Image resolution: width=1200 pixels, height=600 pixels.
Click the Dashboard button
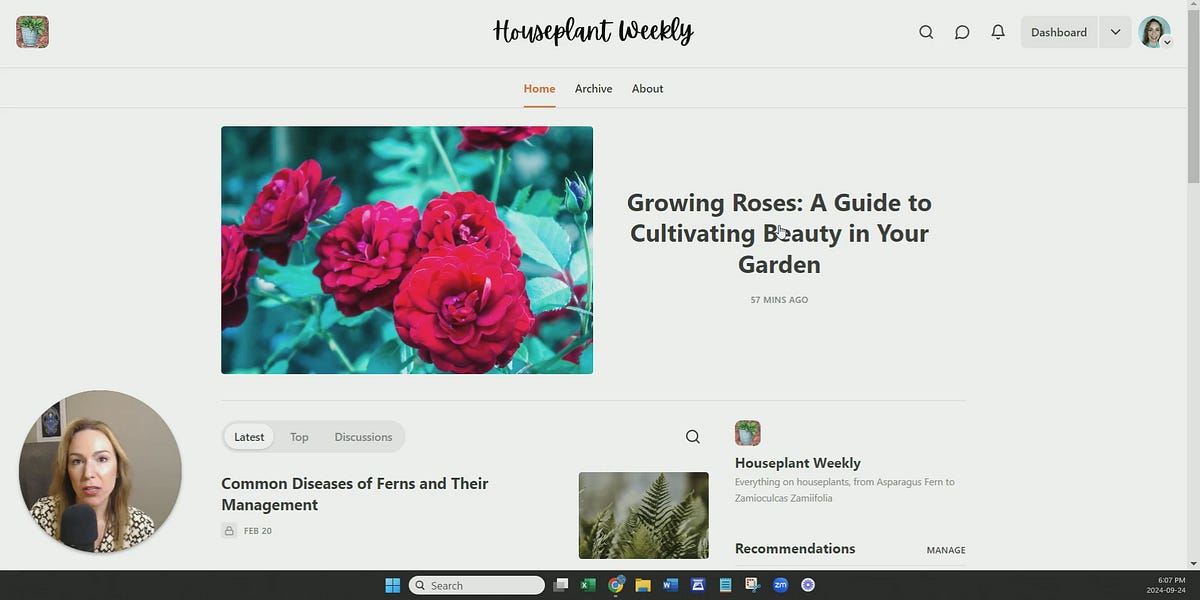click(1058, 31)
